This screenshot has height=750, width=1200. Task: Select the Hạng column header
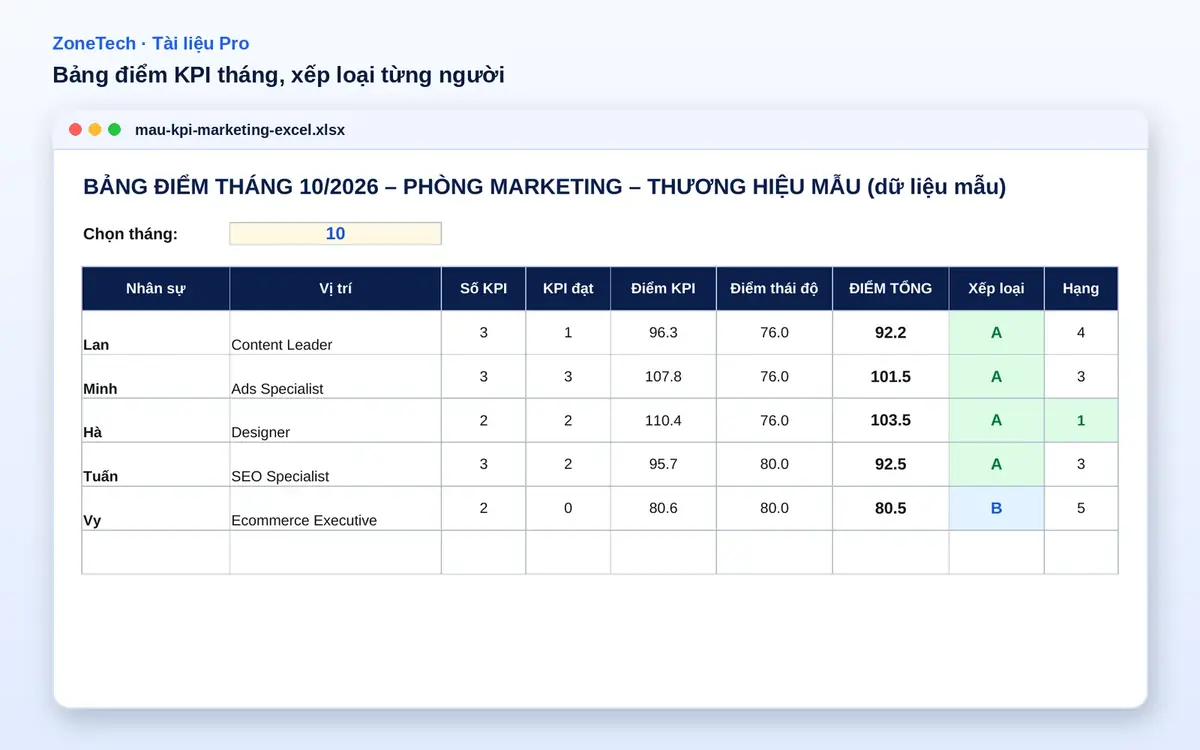pyautogui.click(x=1081, y=289)
